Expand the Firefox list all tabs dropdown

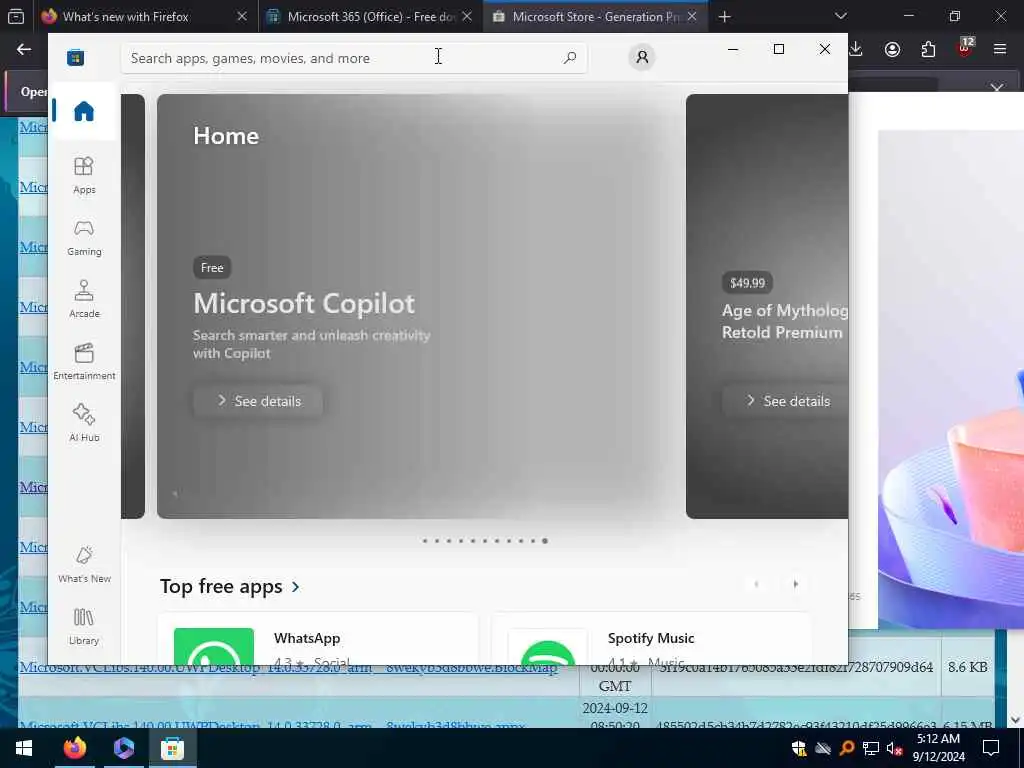(x=840, y=16)
